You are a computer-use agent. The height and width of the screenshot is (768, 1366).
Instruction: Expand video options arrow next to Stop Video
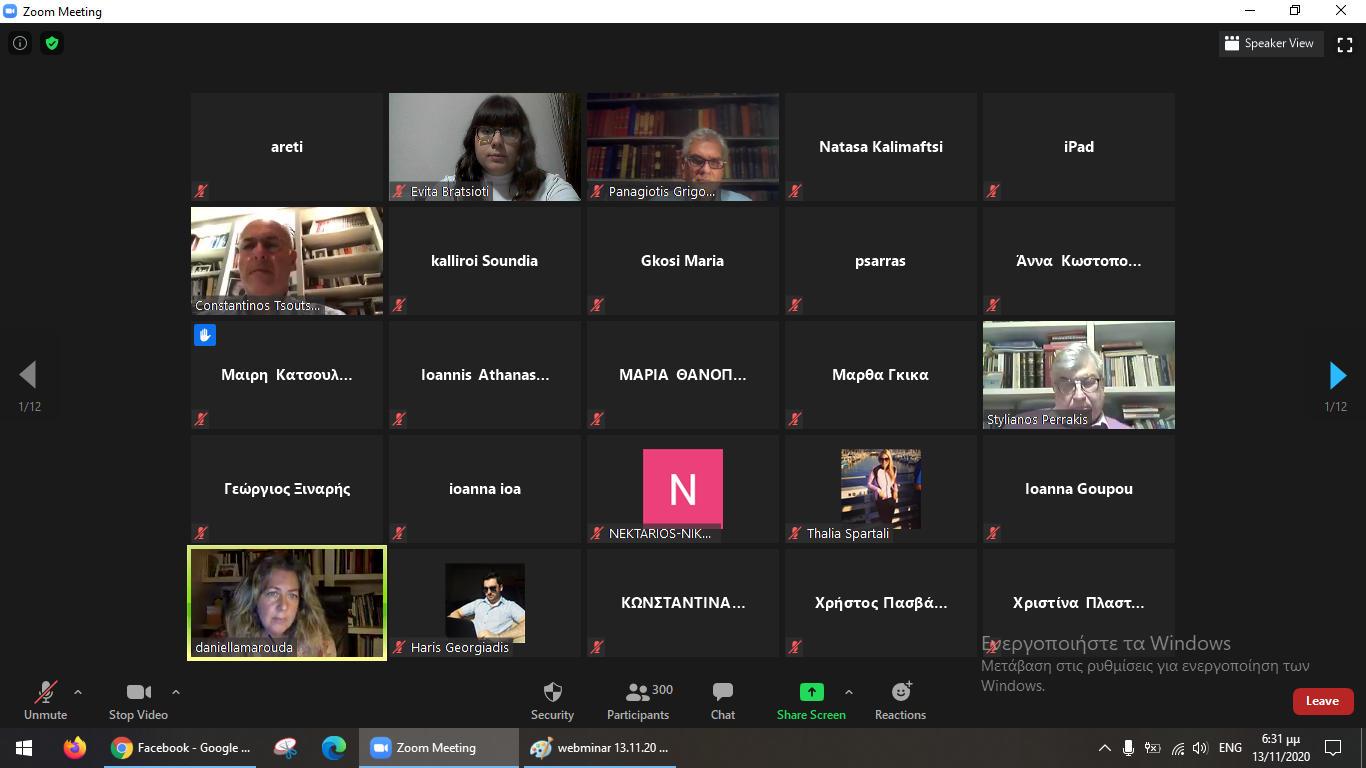[x=176, y=692]
